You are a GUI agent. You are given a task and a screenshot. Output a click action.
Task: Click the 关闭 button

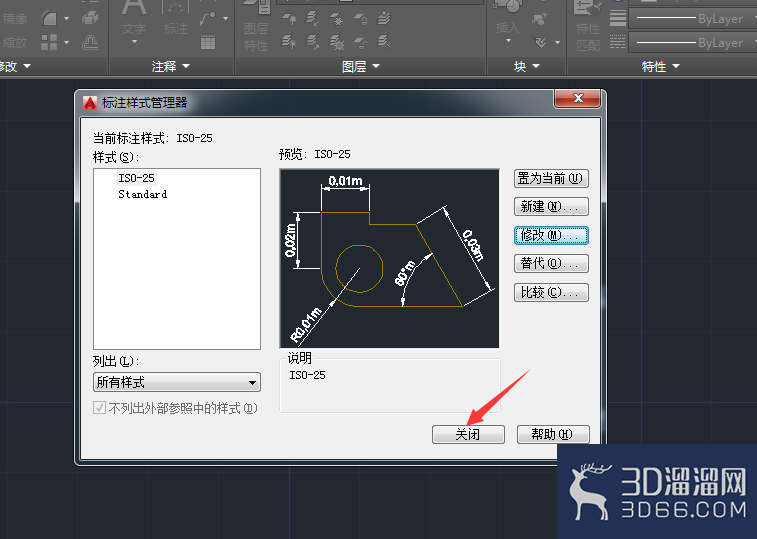click(x=468, y=434)
